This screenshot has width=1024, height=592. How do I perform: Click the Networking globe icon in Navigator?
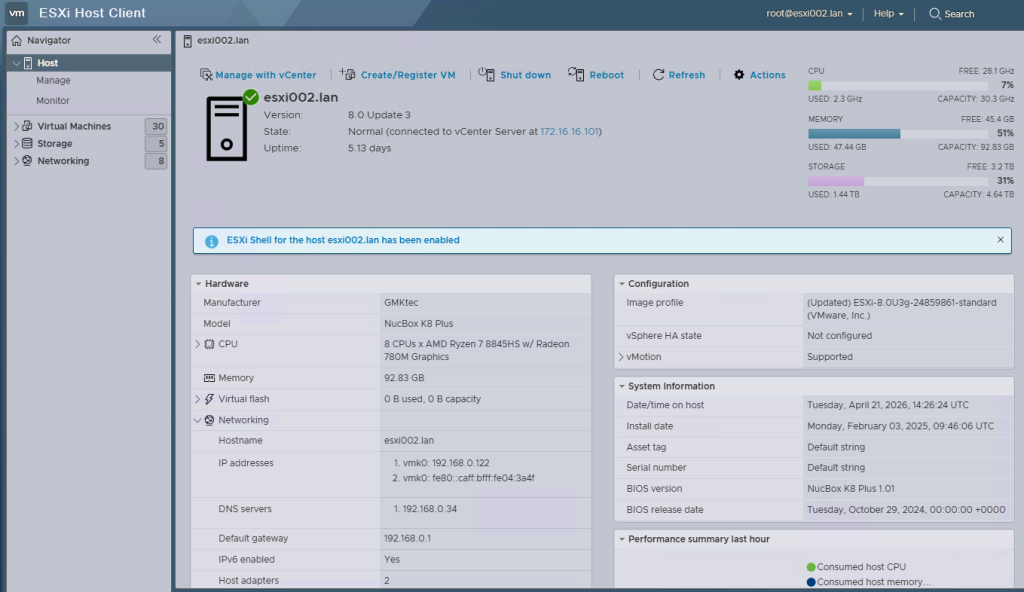27,161
